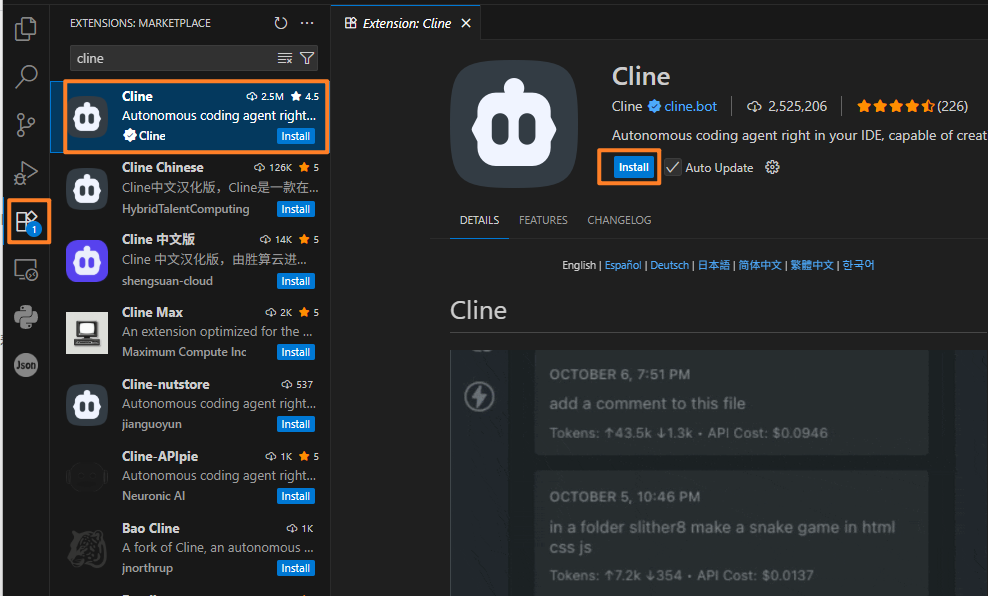988x596 pixels.
Task: Click the Maximum Compute Inc publisher name
Action: (x=184, y=352)
